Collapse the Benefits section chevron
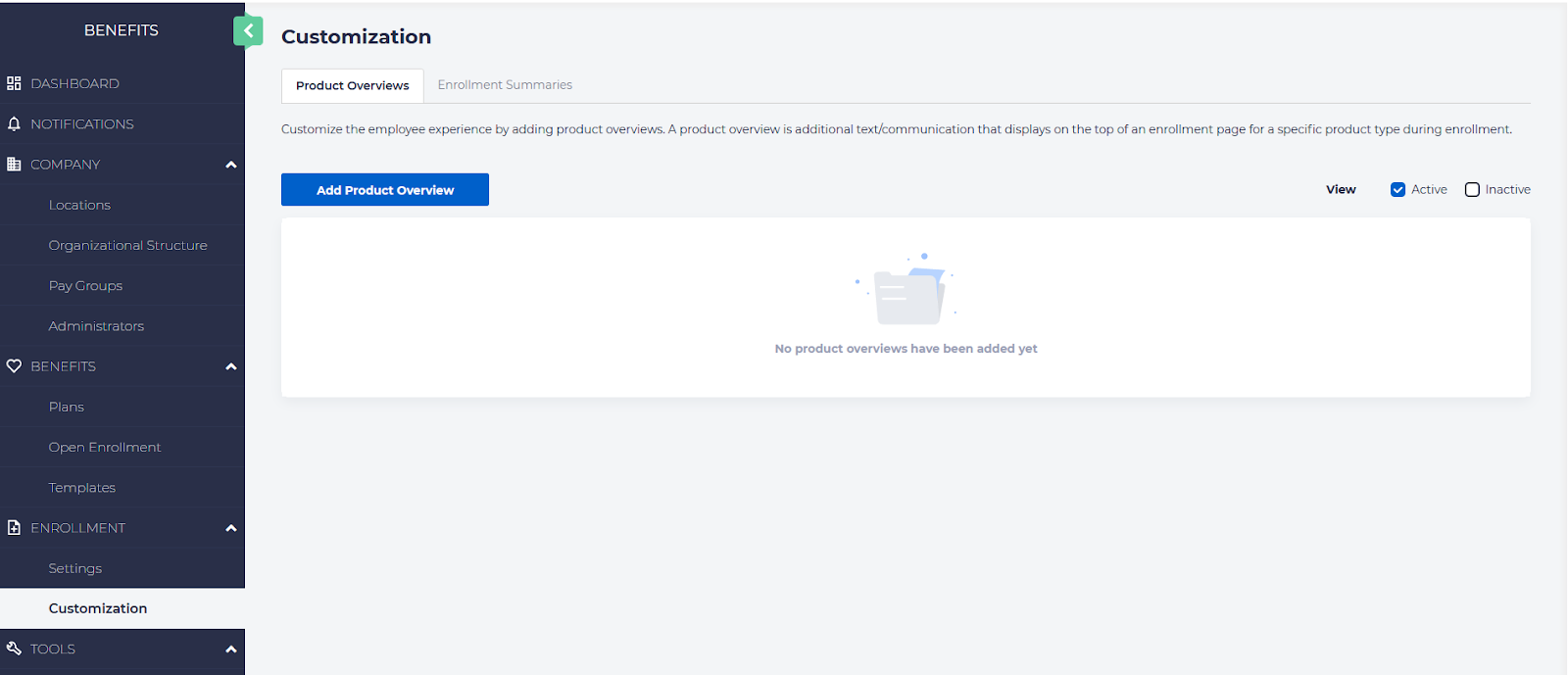Viewport: 1568px width, 675px height. point(231,366)
